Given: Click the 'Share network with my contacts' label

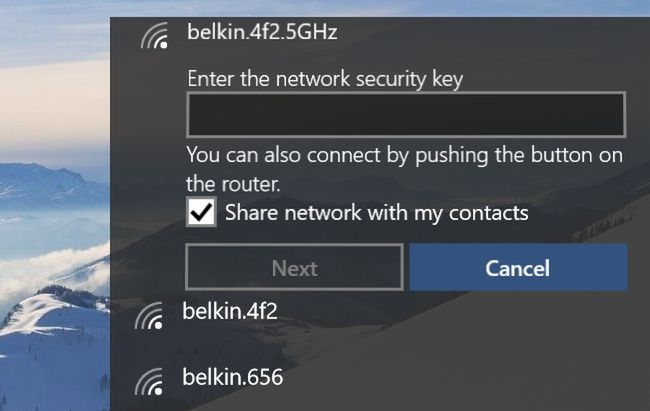Looking at the screenshot, I should 376,213.
